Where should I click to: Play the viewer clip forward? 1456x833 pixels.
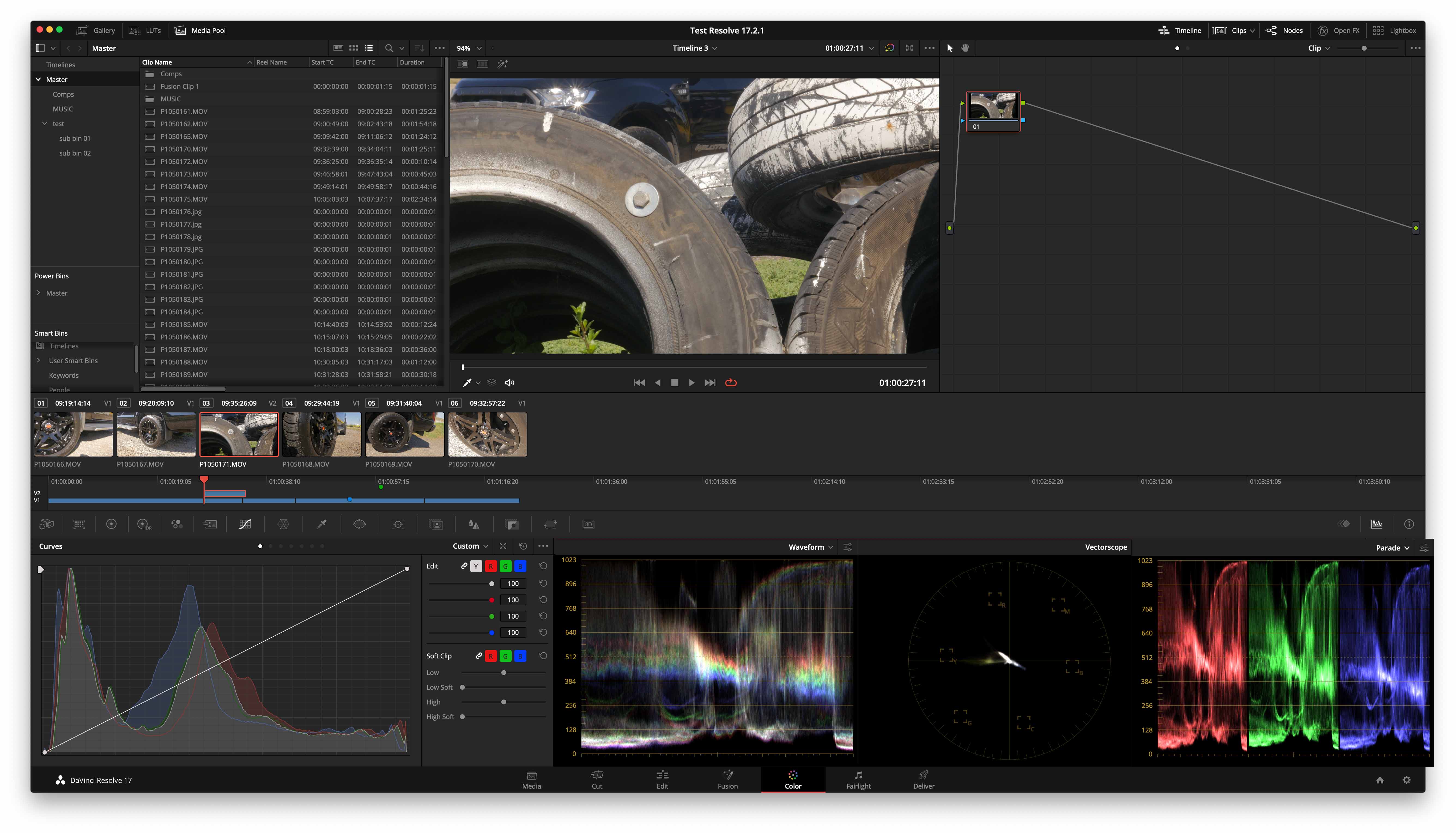691,383
